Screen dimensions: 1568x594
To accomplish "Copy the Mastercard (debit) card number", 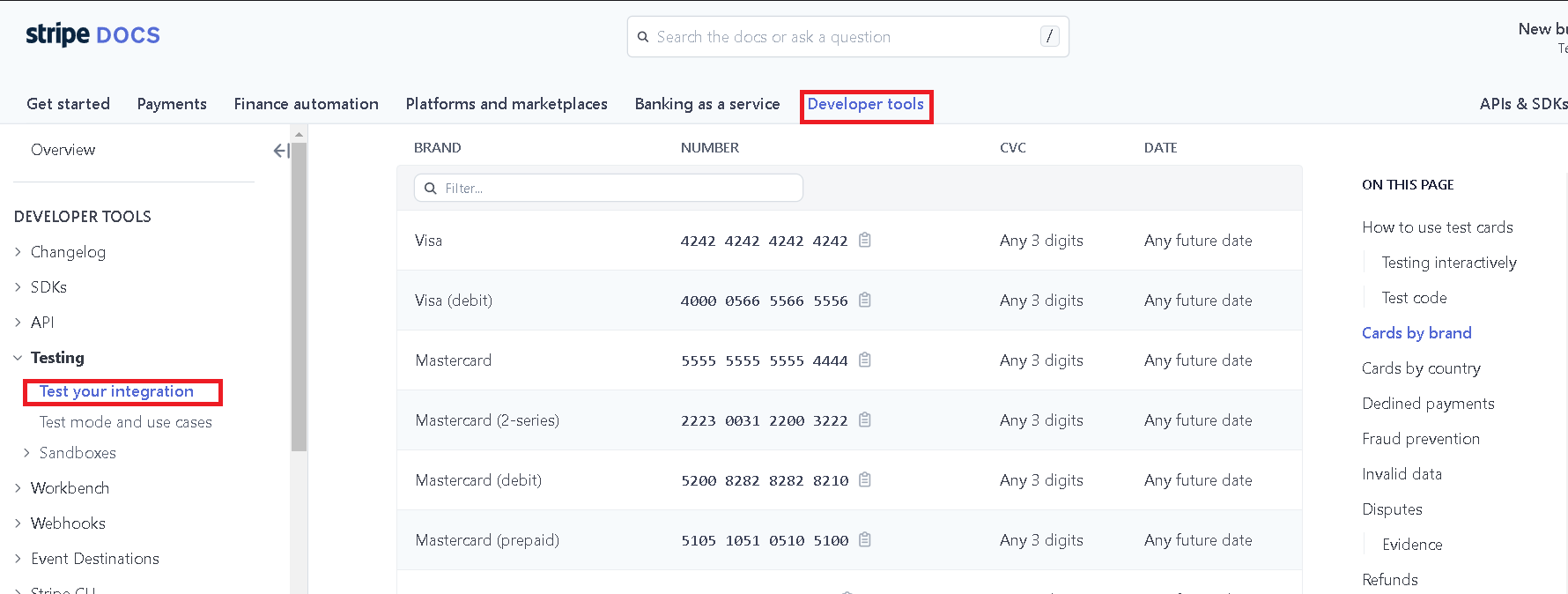I will click(x=865, y=479).
